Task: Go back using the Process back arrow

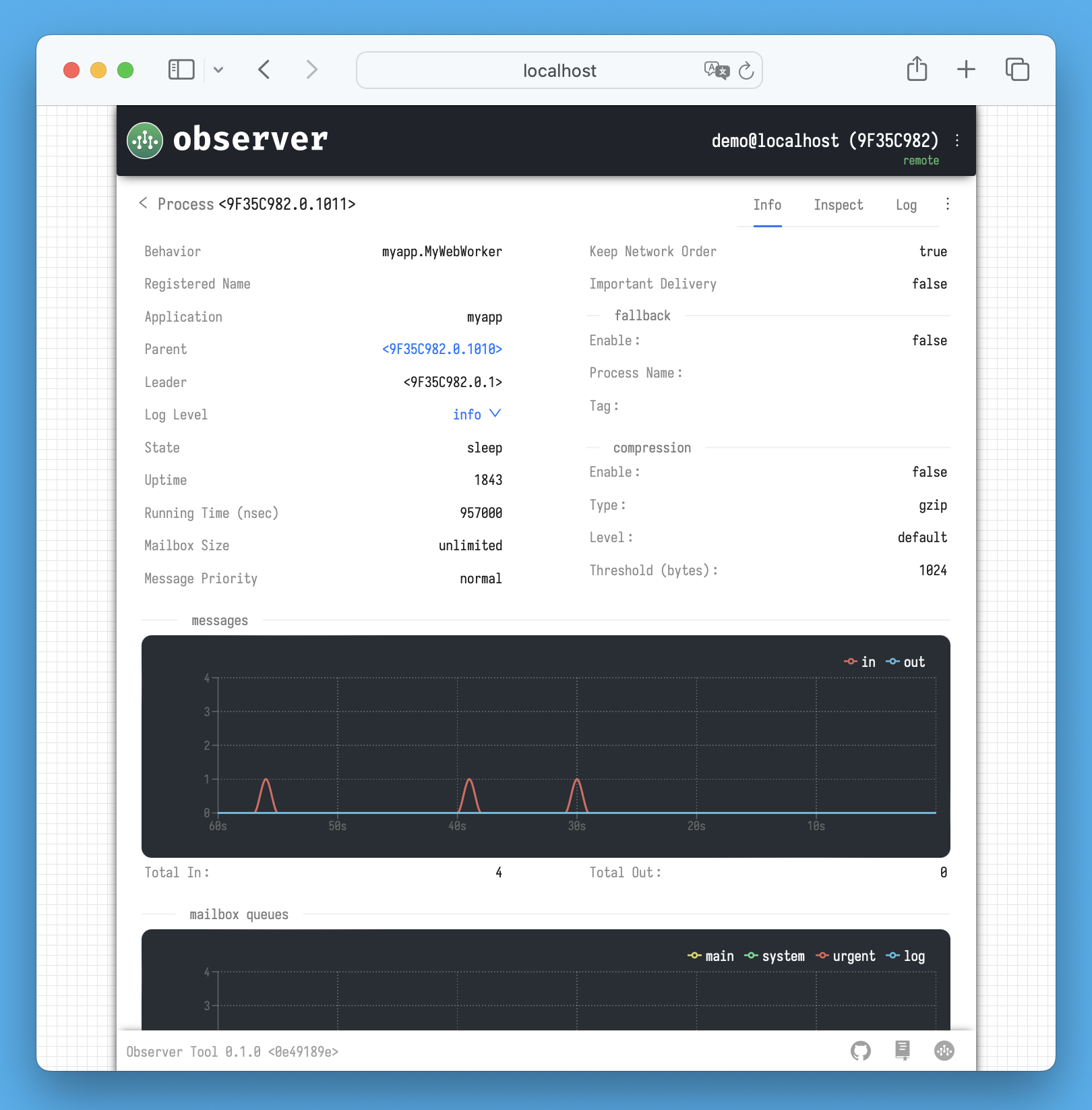Action: [143, 204]
